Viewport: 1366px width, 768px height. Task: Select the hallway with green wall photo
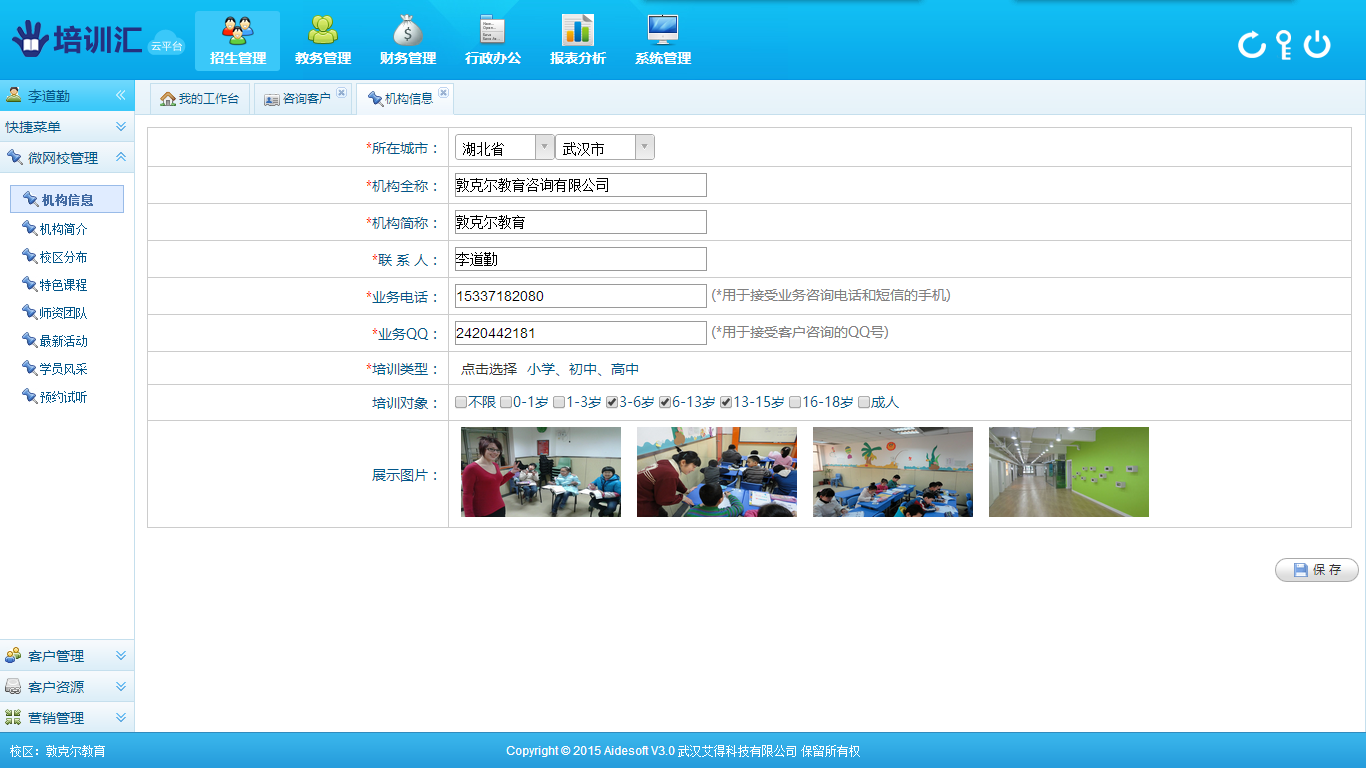(1069, 472)
